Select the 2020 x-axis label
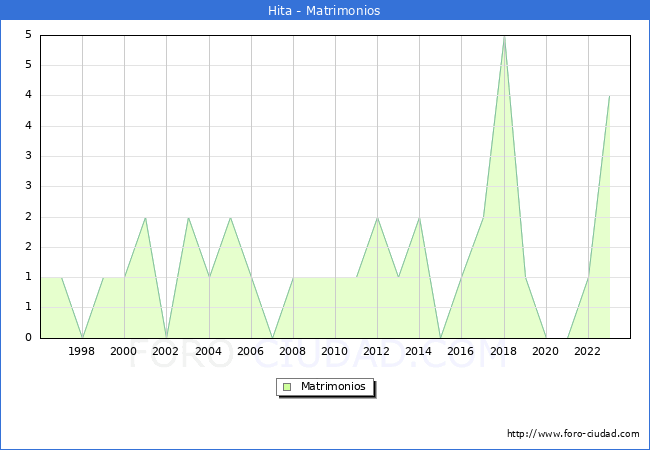This screenshot has width=650, height=450. 546,351
